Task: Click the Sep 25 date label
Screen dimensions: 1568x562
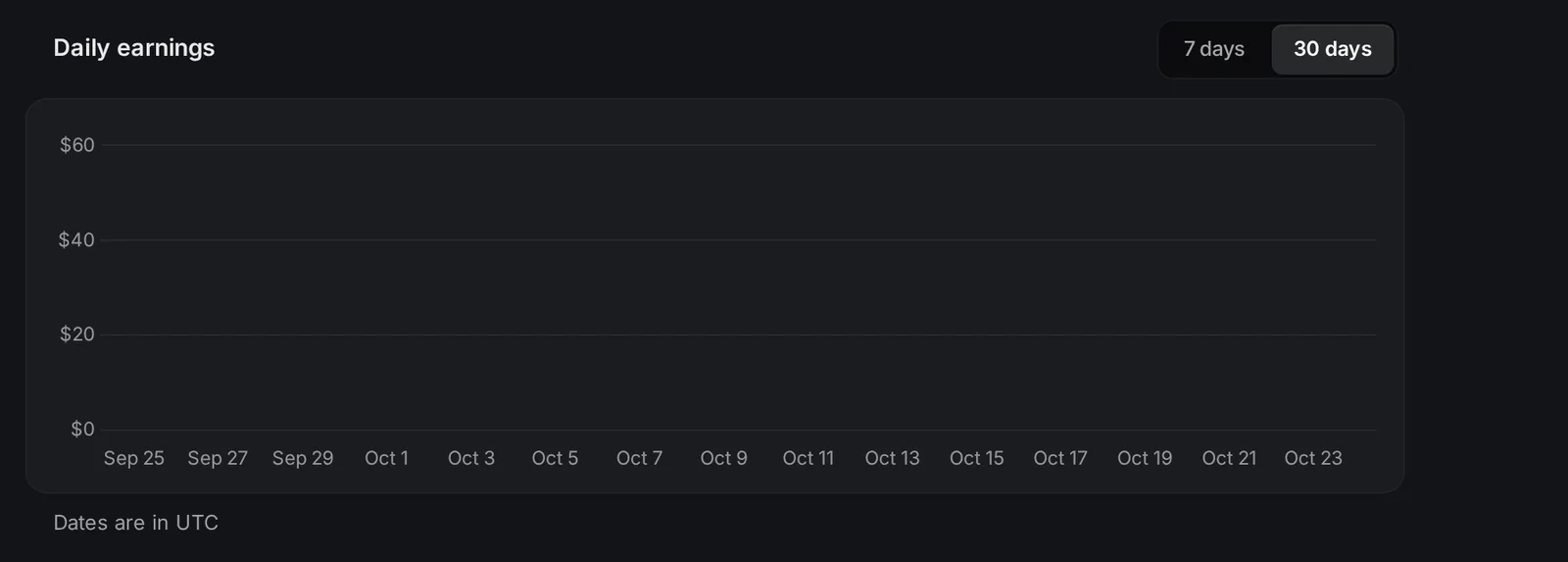Action: tap(134, 458)
